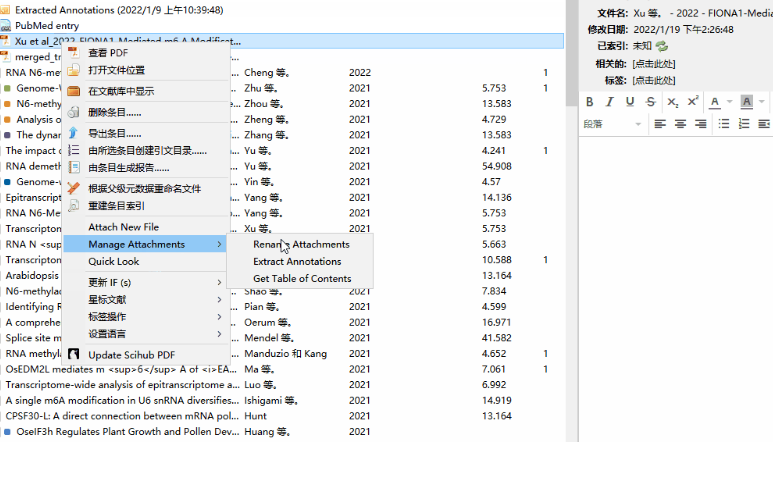Click the Scihub raven icon
This screenshot has height=480, width=773.
(x=73, y=354)
